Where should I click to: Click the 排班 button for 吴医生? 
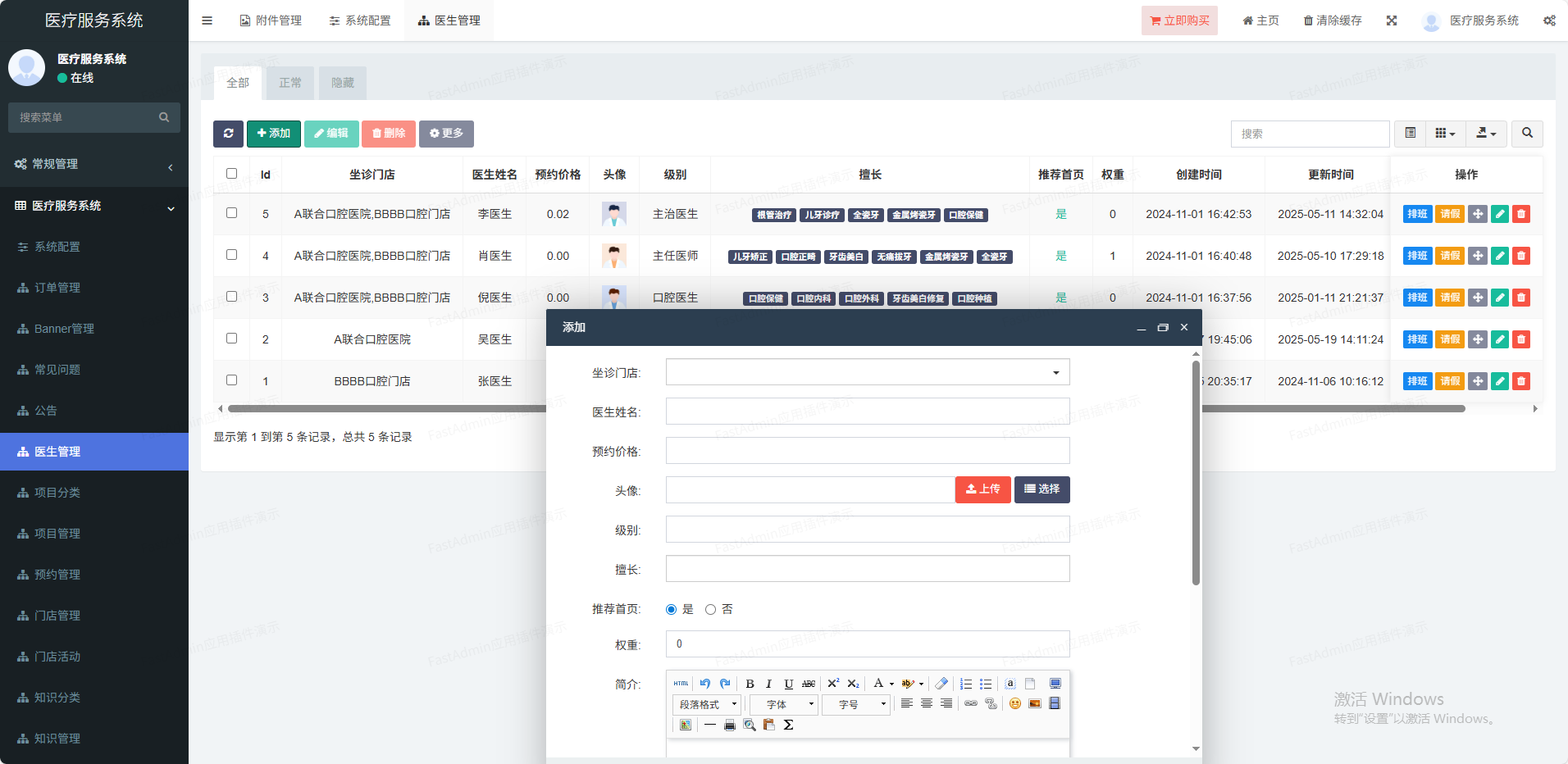pyautogui.click(x=1416, y=339)
